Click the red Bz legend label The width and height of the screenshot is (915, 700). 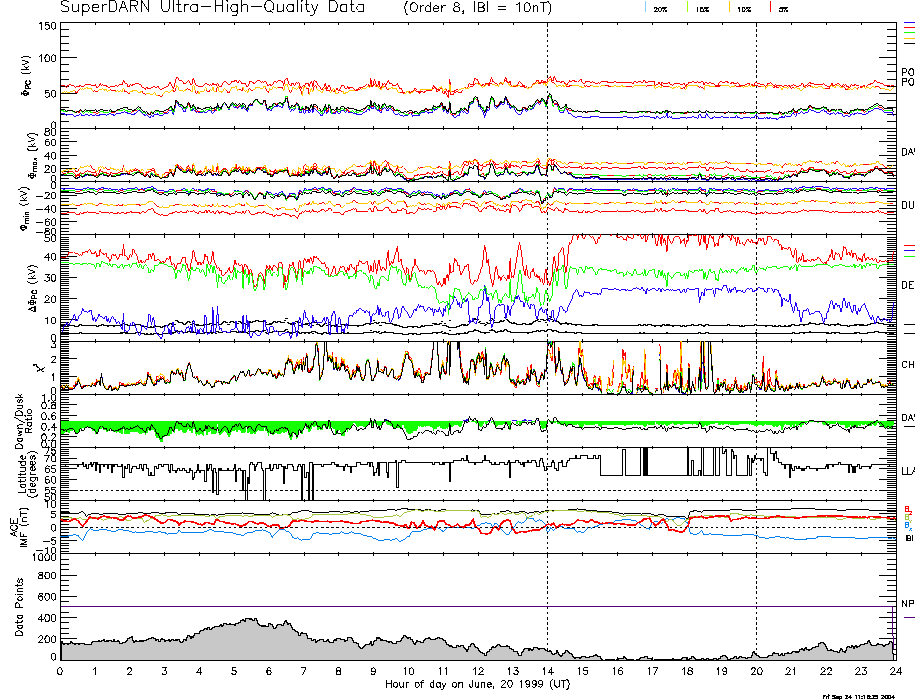point(907,508)
